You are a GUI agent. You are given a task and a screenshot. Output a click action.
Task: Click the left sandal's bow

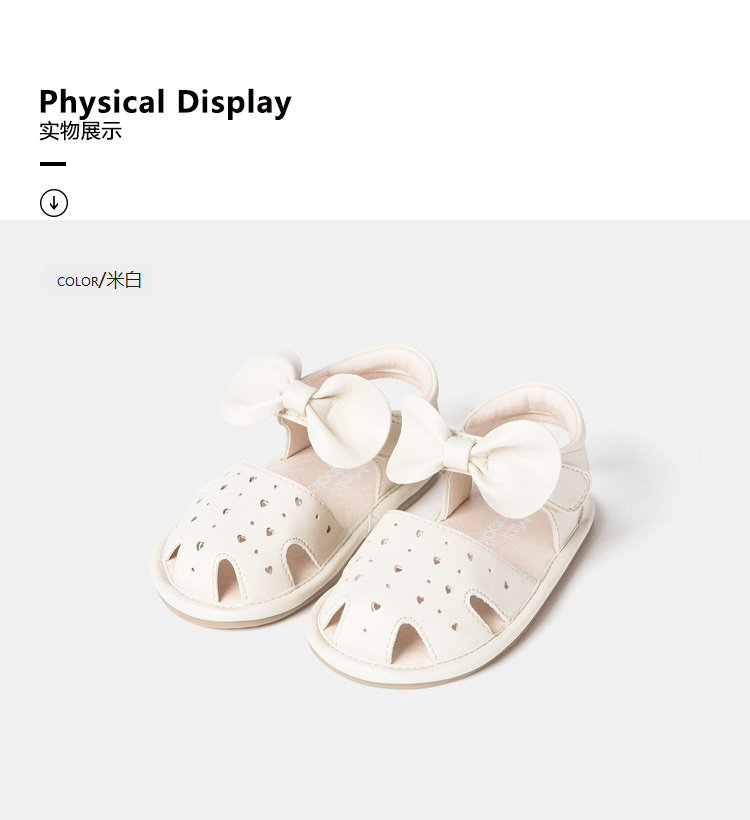(306, 406)
